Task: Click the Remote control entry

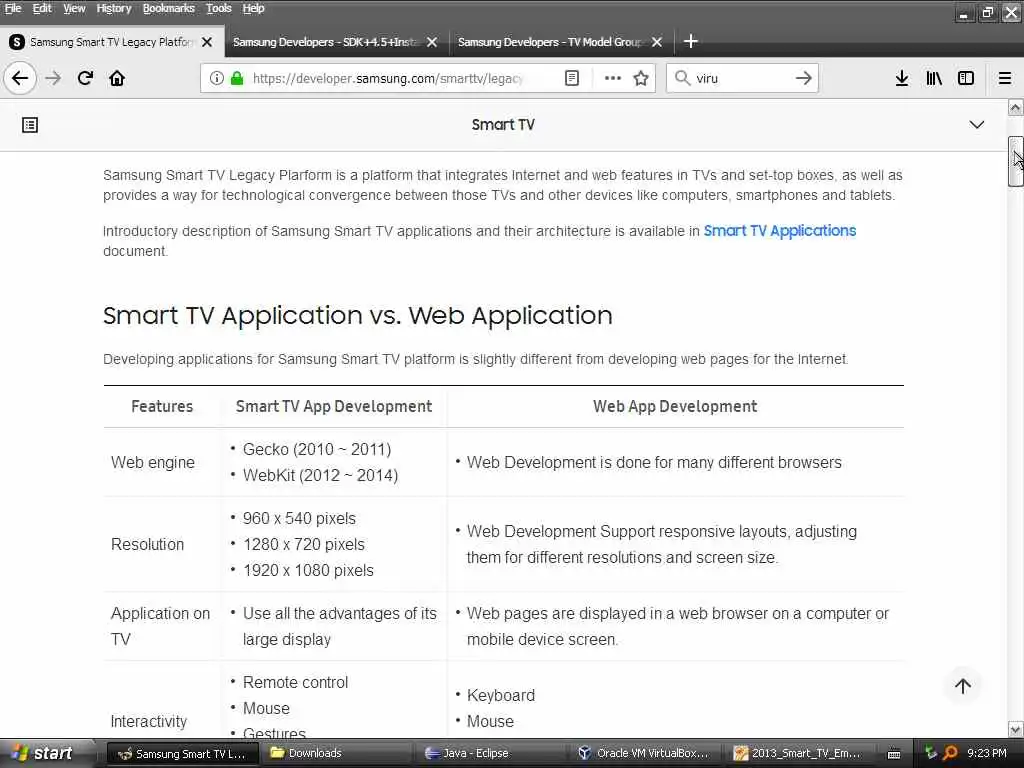Action: click(x=295, y=682)
